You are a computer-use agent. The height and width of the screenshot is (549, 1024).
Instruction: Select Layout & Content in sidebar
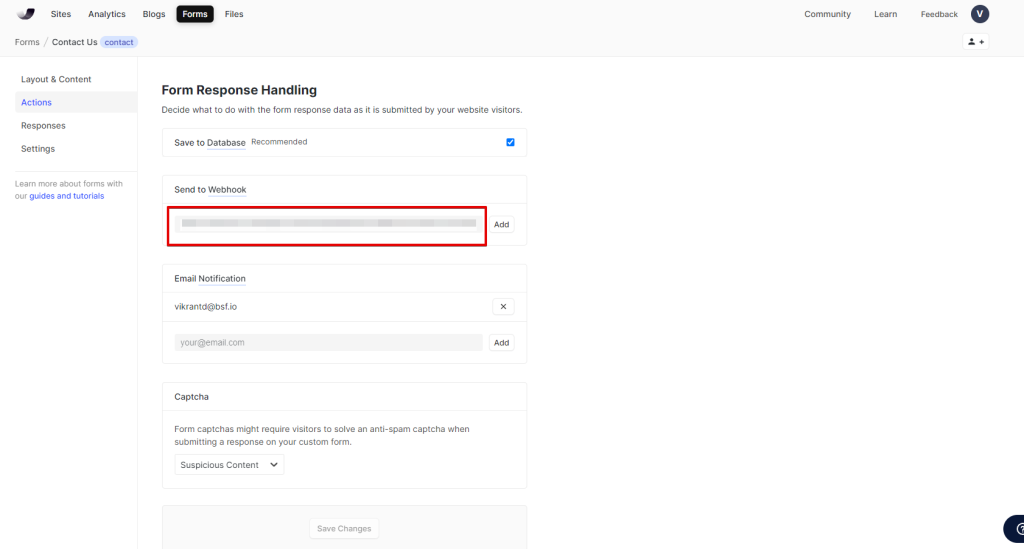[x=56, y=79]
